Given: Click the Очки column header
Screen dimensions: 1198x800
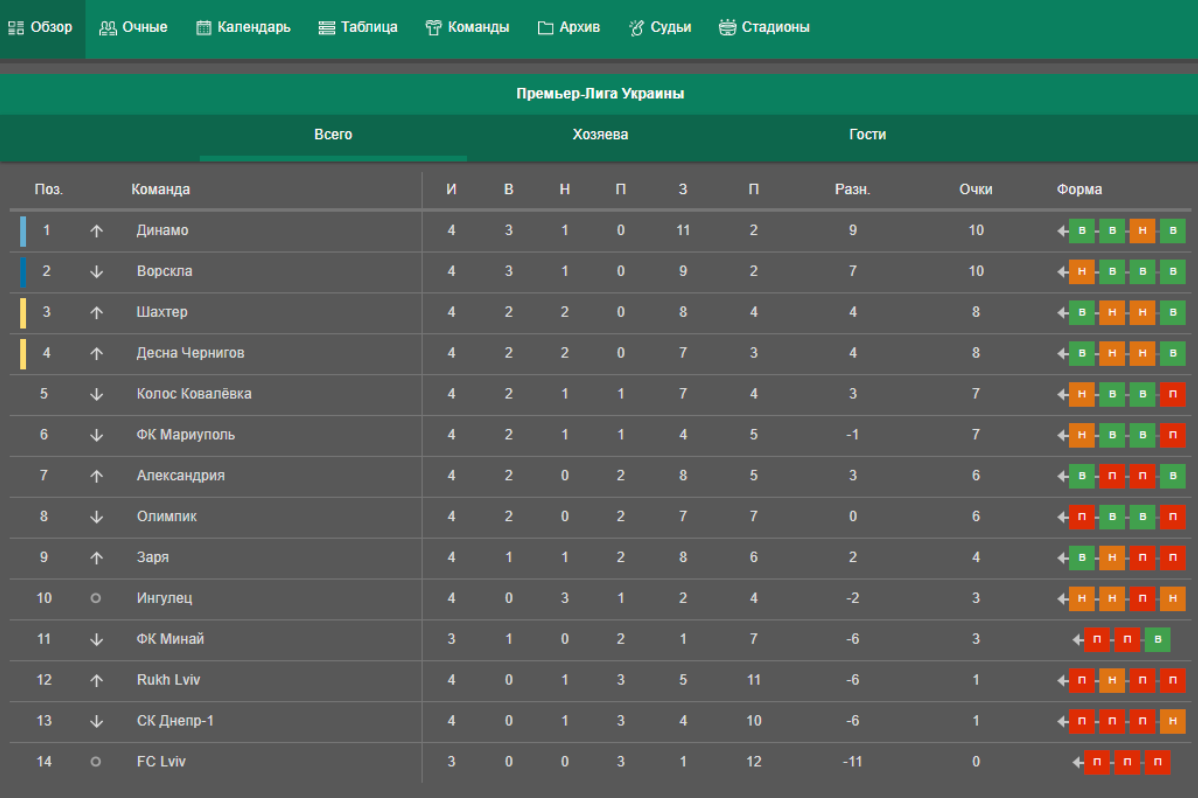Looking at the screenshot, I should 975,189.
